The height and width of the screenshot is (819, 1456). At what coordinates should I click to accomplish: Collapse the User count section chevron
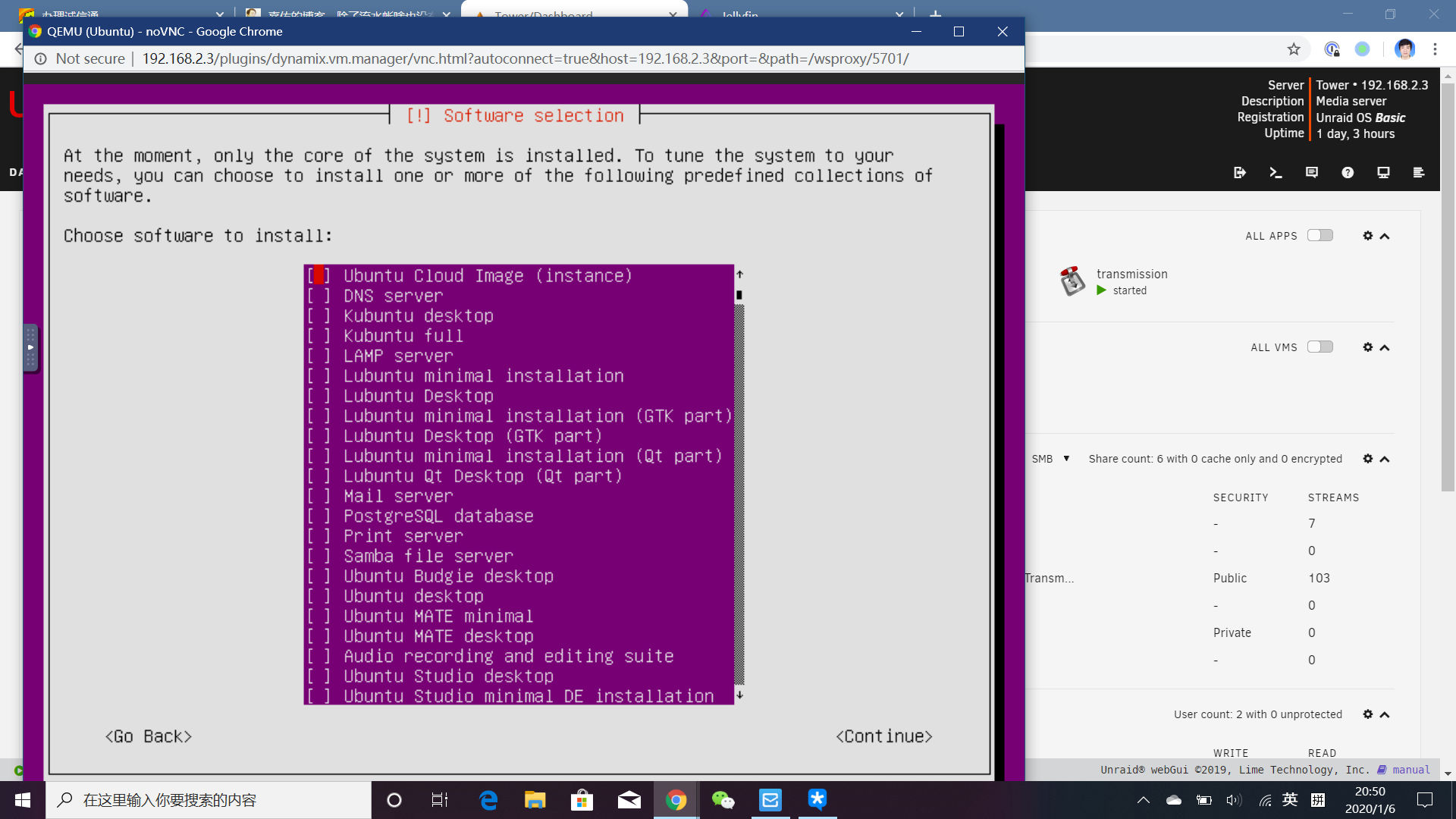coord(1385,714)
